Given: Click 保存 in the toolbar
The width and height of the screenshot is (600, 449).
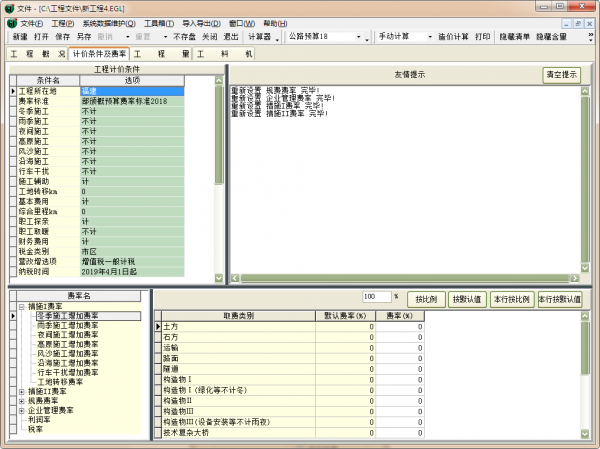Looking at the screenshot, I should (x=64, y=36).
